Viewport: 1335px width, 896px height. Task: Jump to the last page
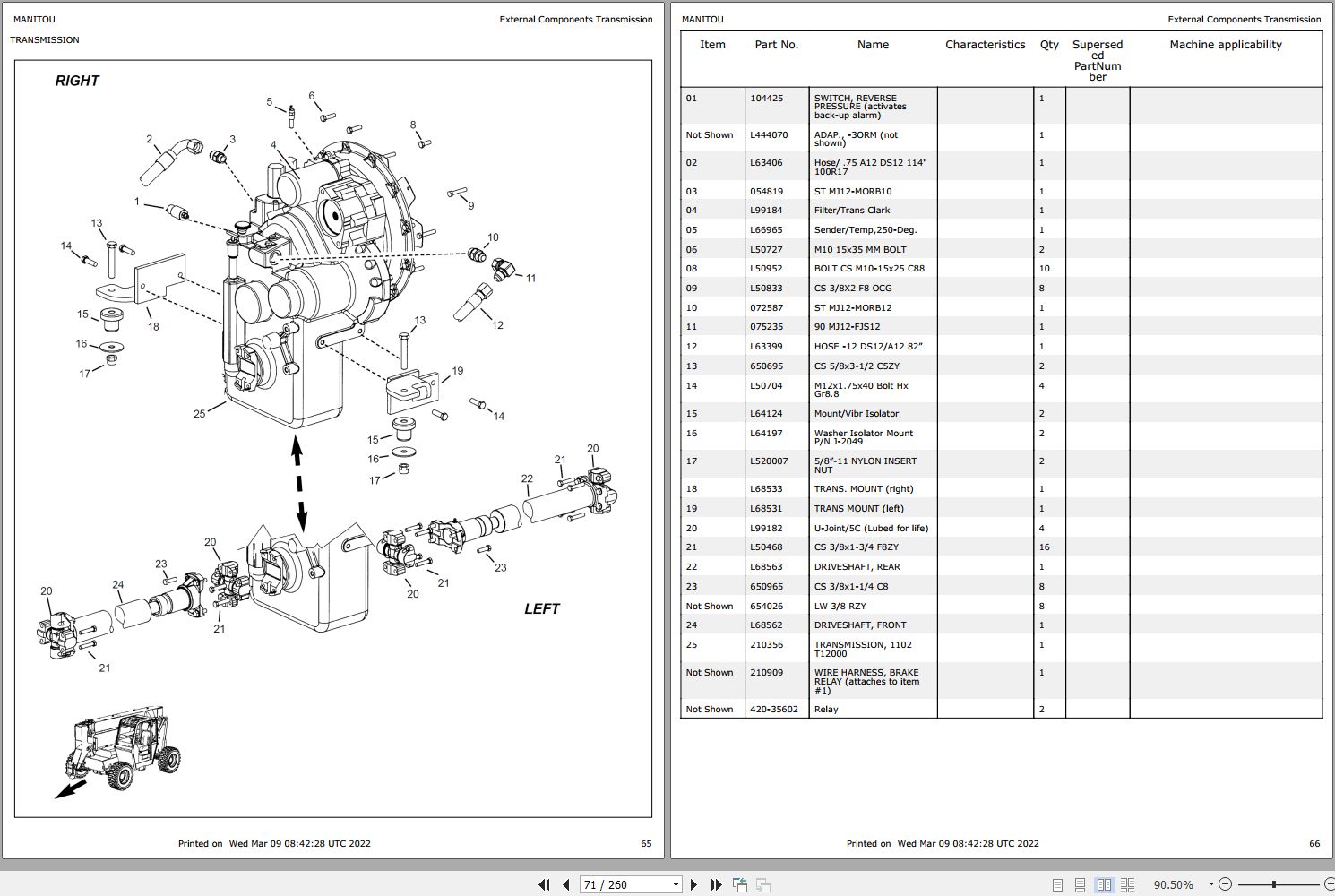715,884
